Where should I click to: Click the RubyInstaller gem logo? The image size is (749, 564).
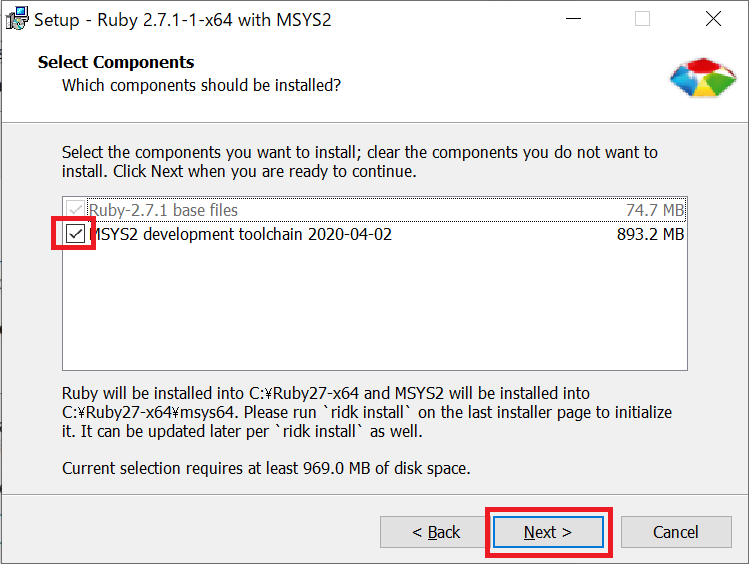pyautogui.click(x=703, y=78)
